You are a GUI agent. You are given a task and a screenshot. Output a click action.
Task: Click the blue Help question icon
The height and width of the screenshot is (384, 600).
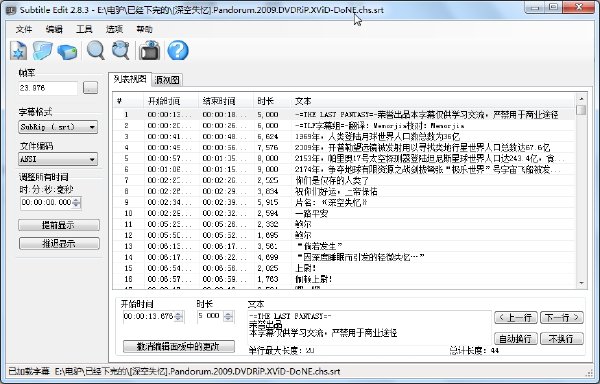[x=178, y=50]
